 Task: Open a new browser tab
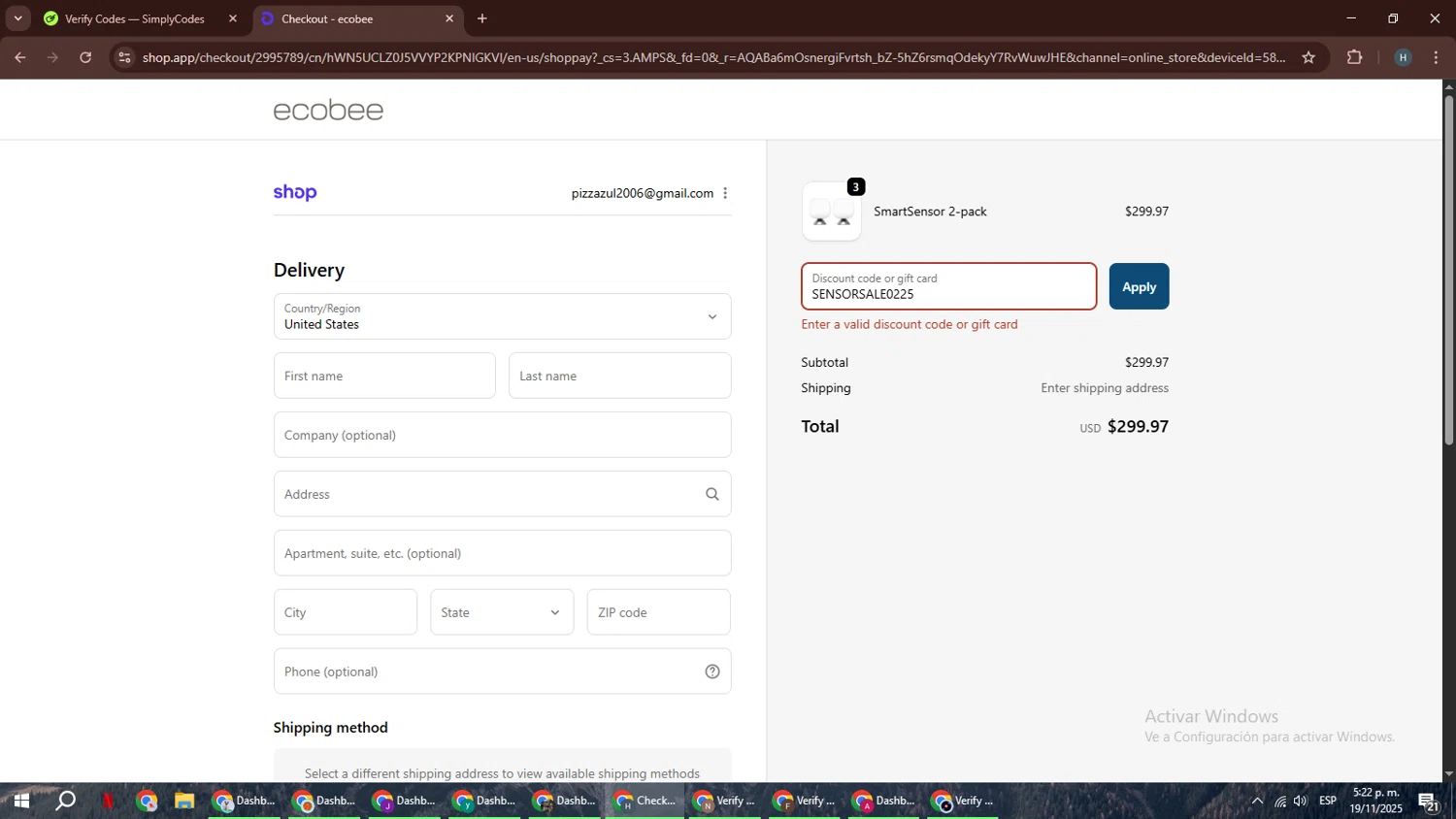[x=482, y=18]
